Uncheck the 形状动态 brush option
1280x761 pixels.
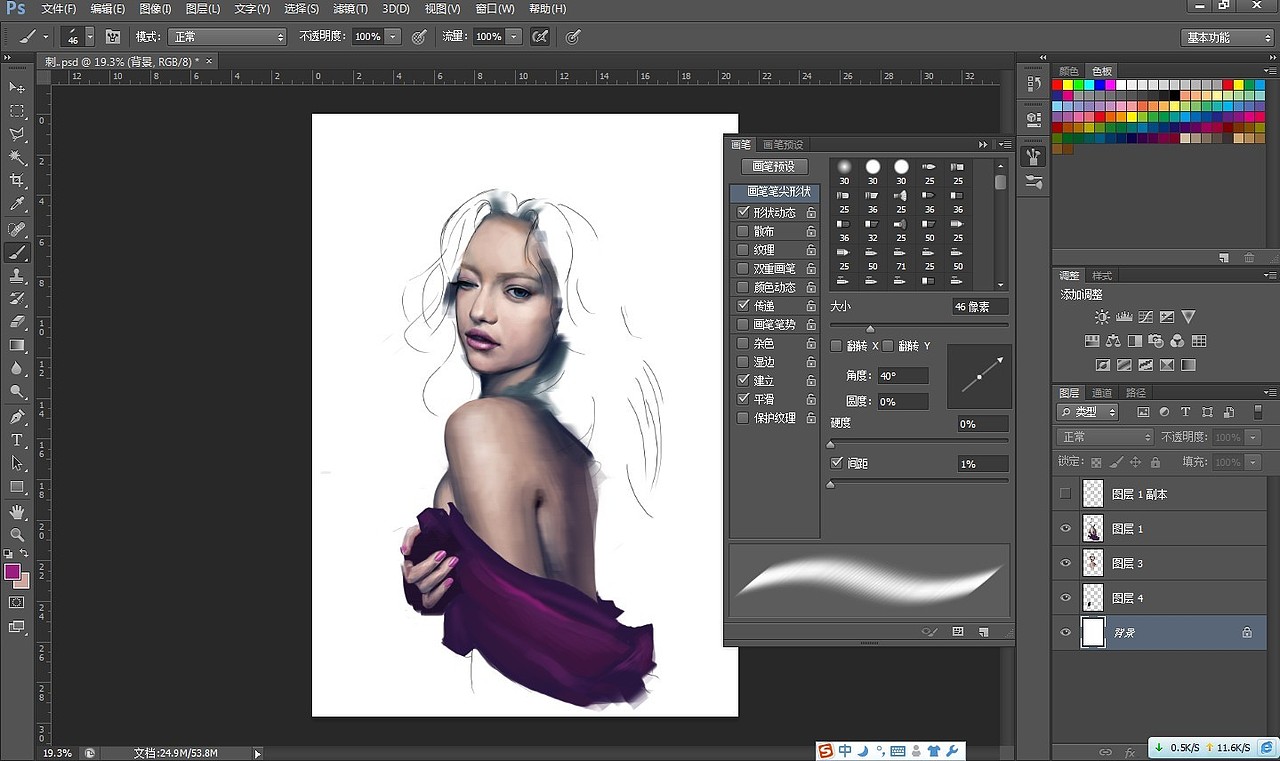pyautogui.click(x=742, y=212)
